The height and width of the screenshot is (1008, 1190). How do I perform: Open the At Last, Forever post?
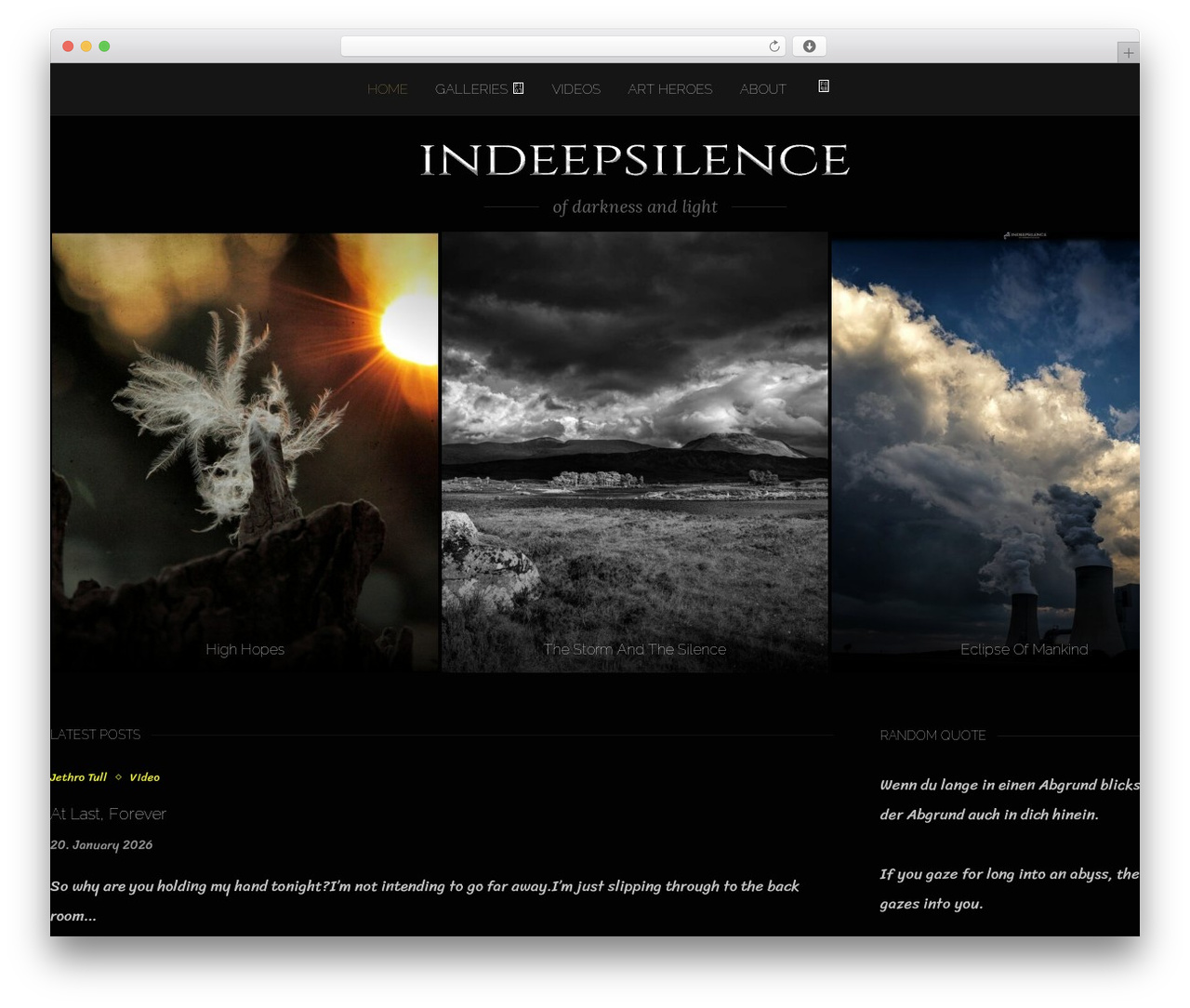click(x=109, y=814)
